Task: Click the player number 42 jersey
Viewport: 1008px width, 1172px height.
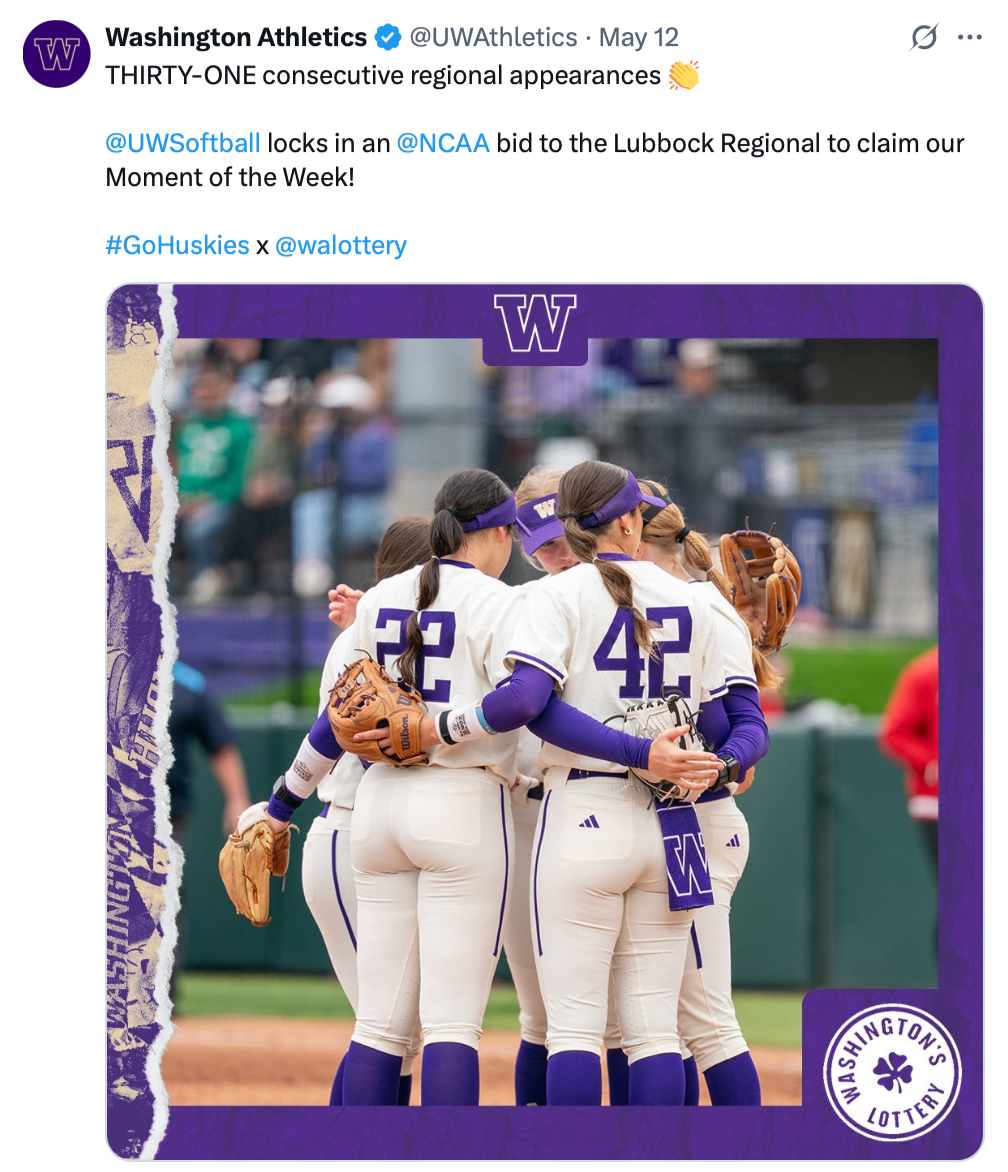Action: tap(644, 652)
